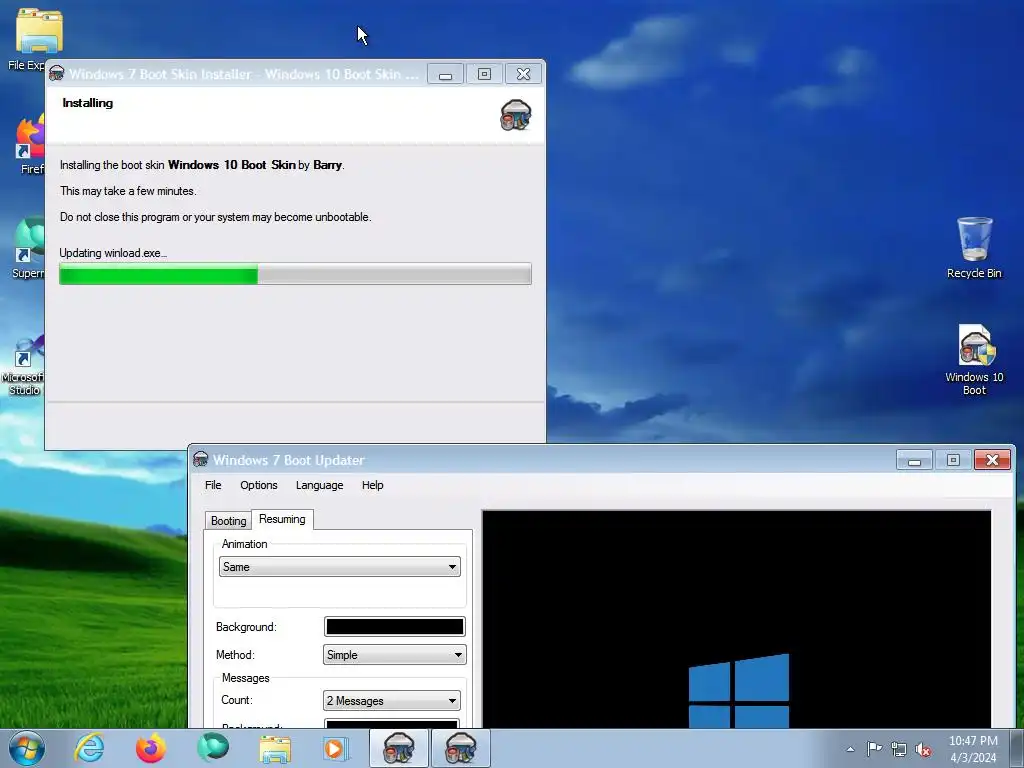Minimize the Boot Skin Installer window
Screen dimensions: 1024x768
click(445, 74)
